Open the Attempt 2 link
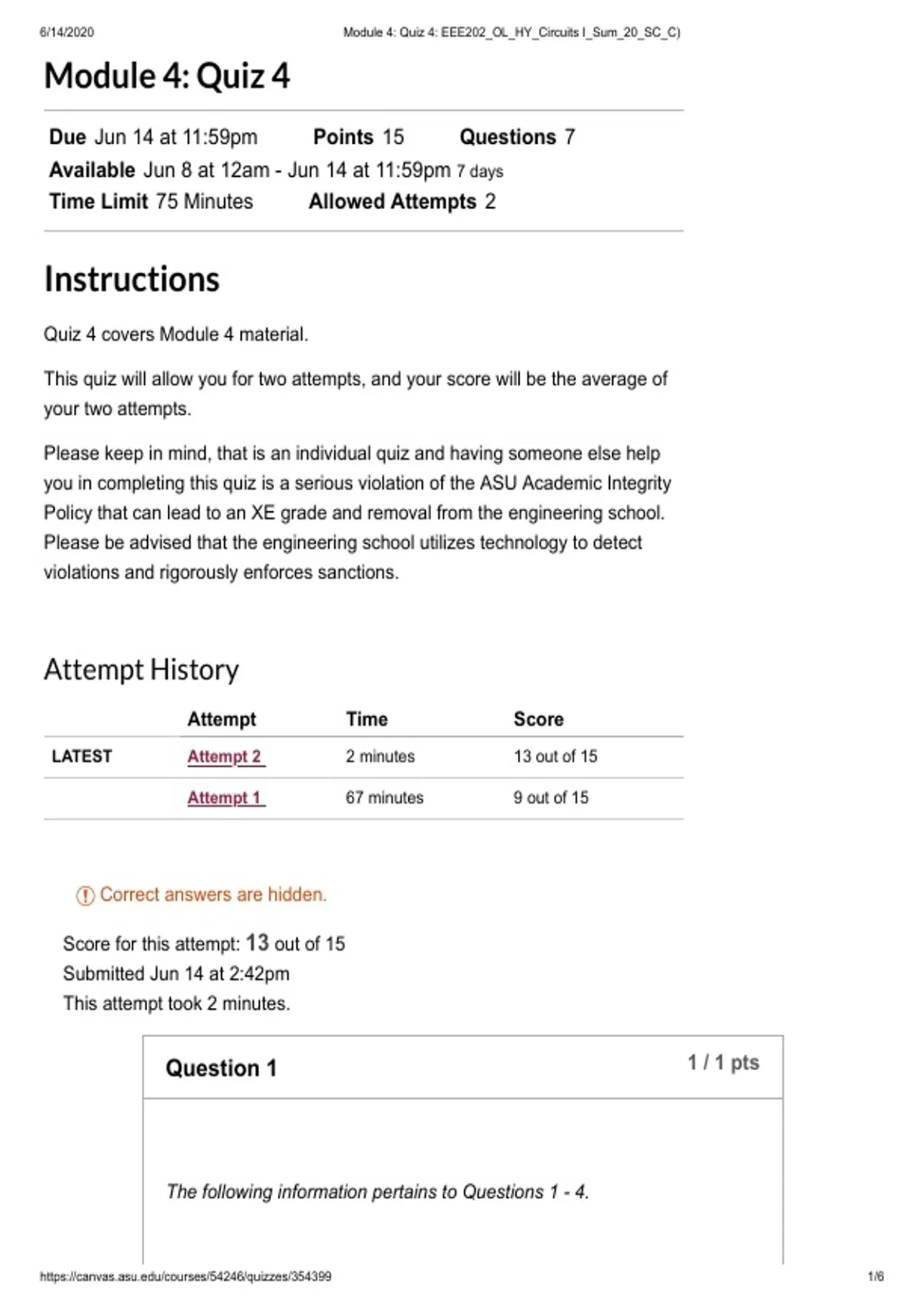The height and width of the screenshot is (1309, 924). point(226,756)
